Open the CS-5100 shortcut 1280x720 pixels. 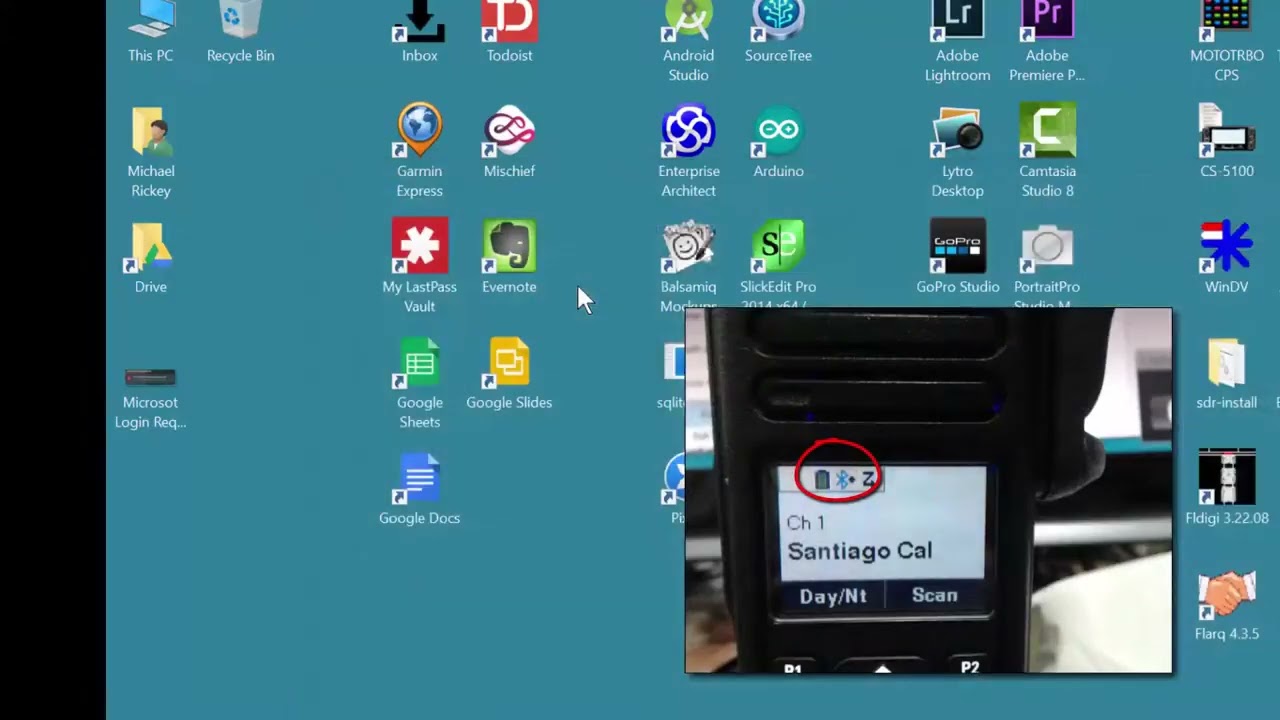pyautogui.click(x=1226, y=142)
